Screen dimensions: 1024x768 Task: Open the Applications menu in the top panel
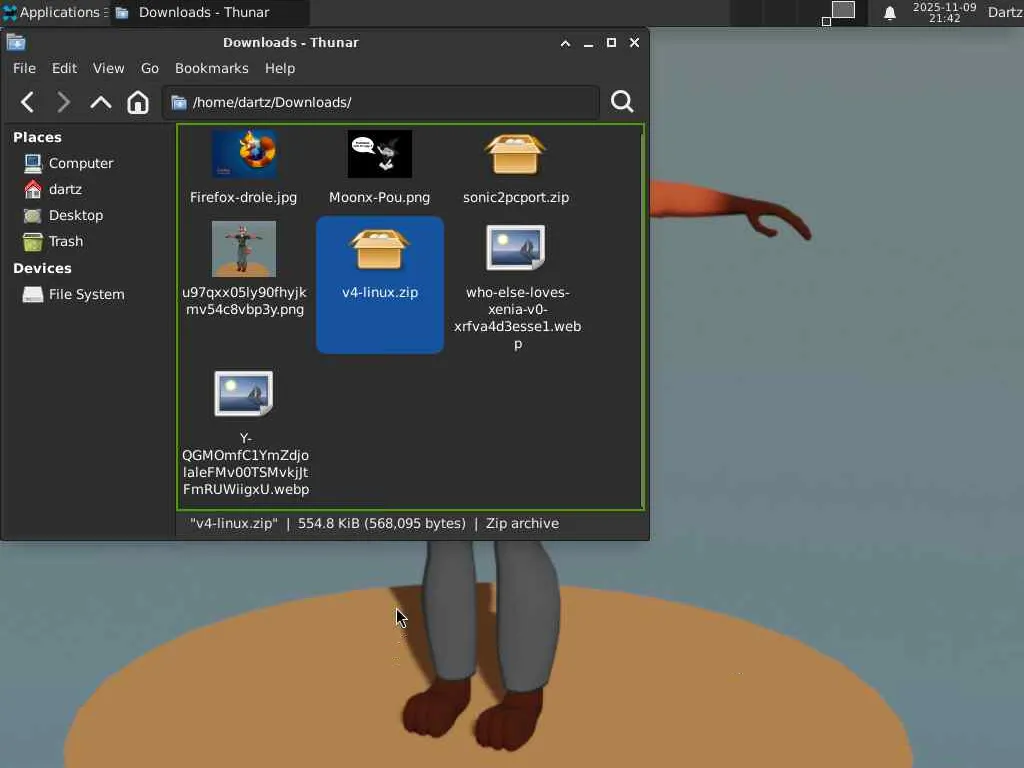[x=55, y=12]
